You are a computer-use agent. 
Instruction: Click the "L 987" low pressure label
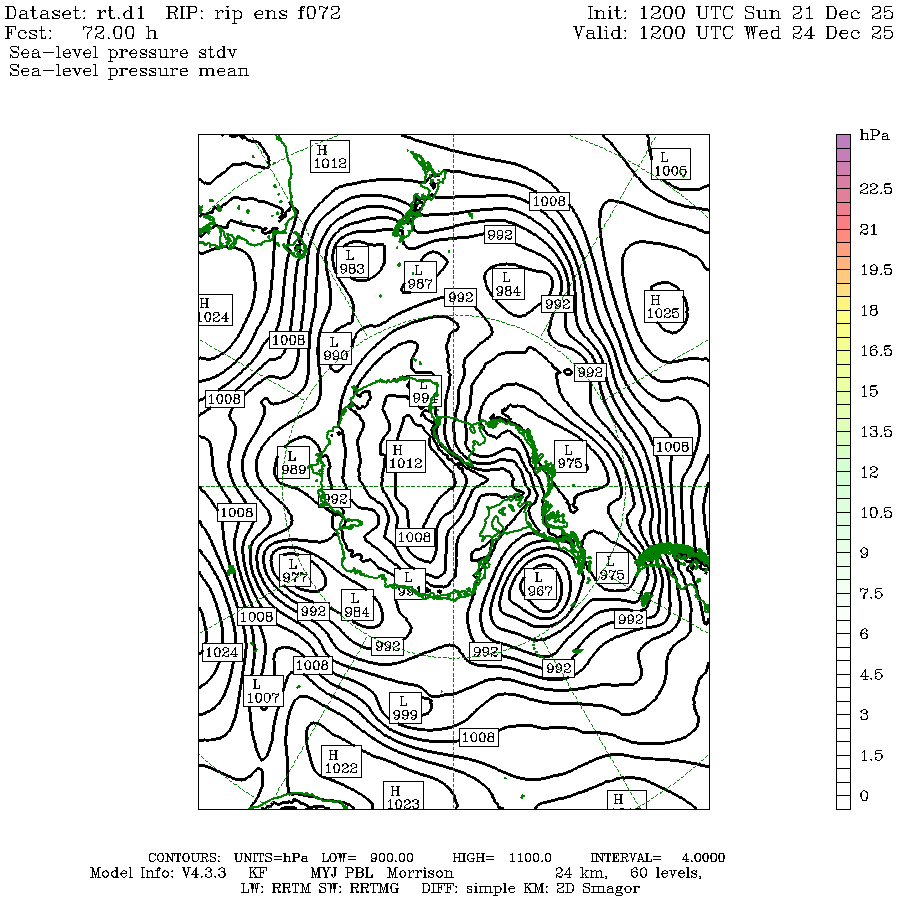[x=420, y=277]
